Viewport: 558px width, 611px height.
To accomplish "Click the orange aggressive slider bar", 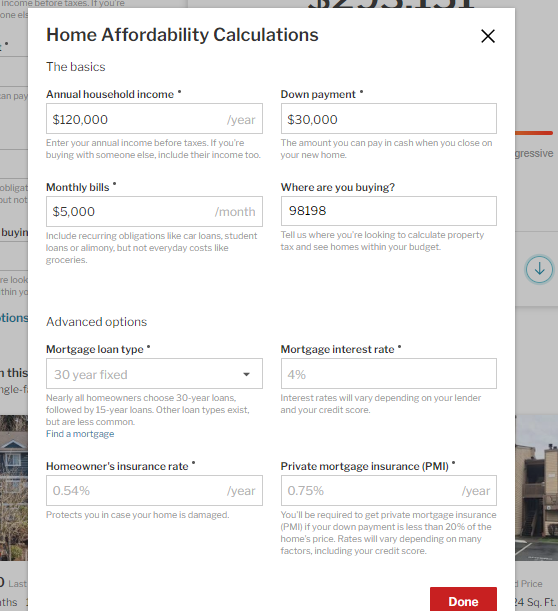I will pos(534,133).
